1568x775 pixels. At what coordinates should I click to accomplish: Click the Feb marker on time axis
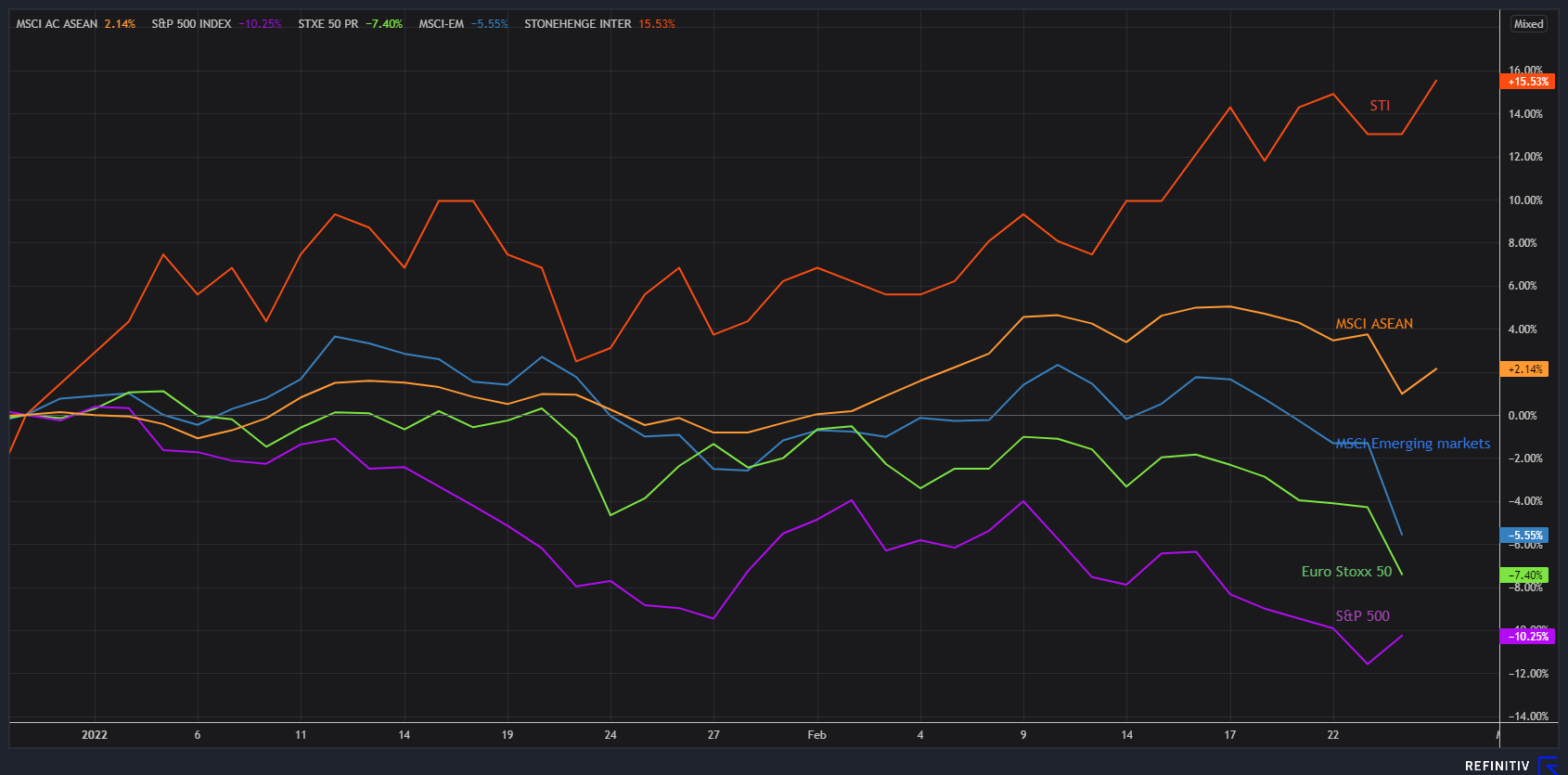tap(816, 735)
